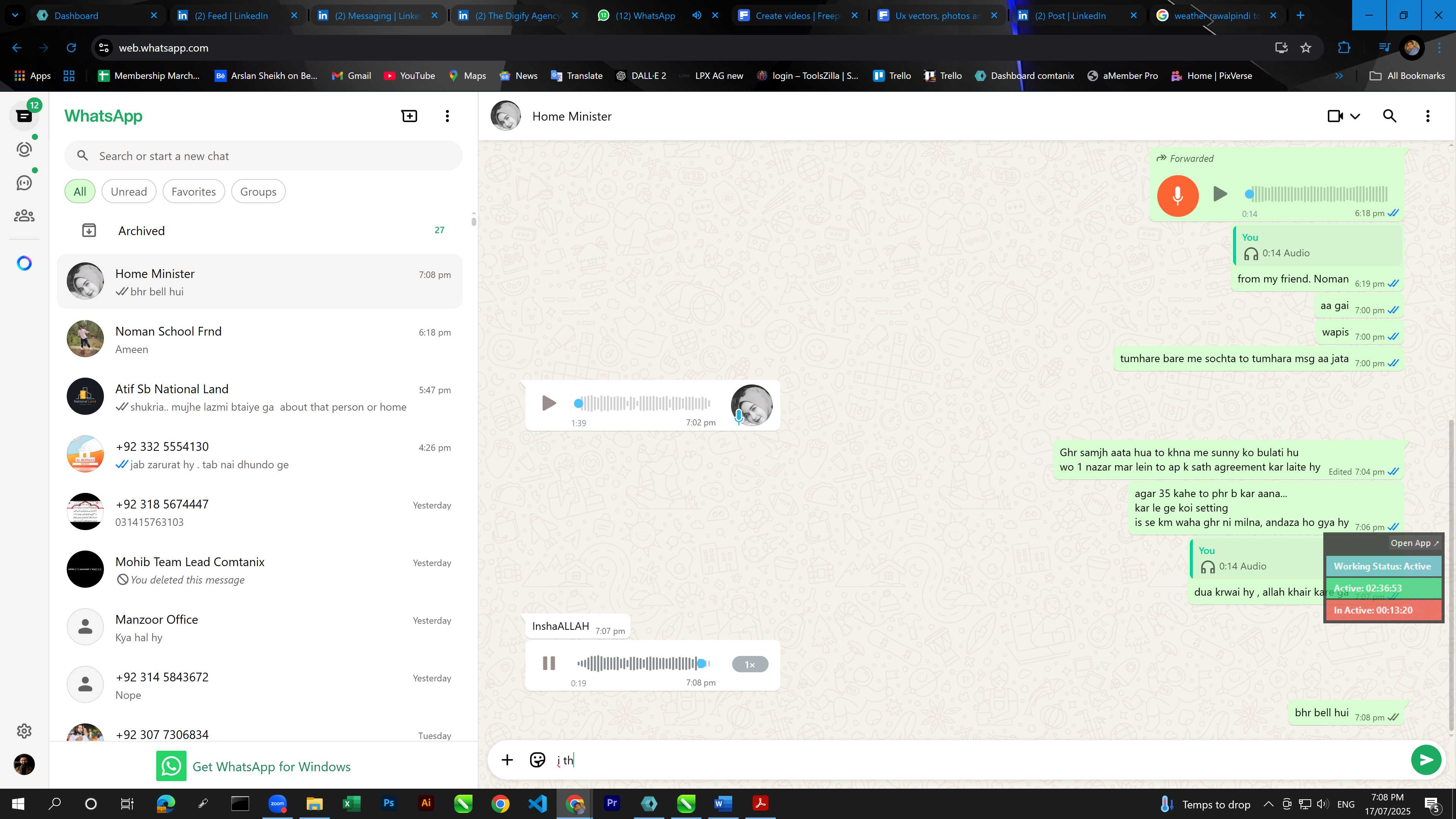Seek the forwarded voice message waveform

1316,194
